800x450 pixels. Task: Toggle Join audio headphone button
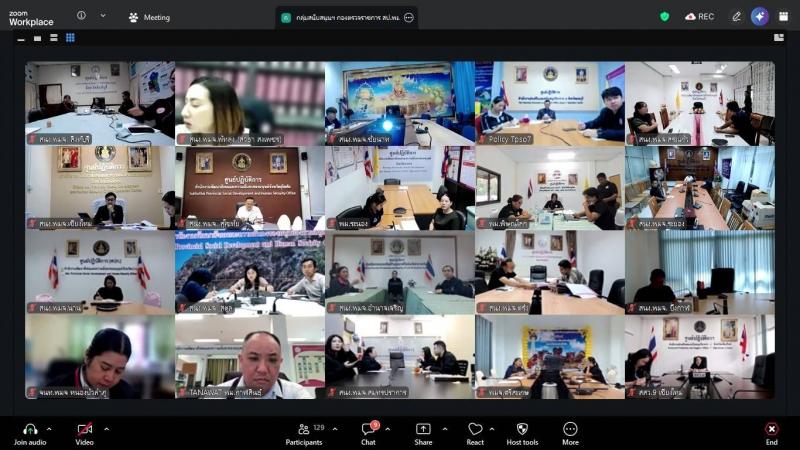tap(30, 429)
